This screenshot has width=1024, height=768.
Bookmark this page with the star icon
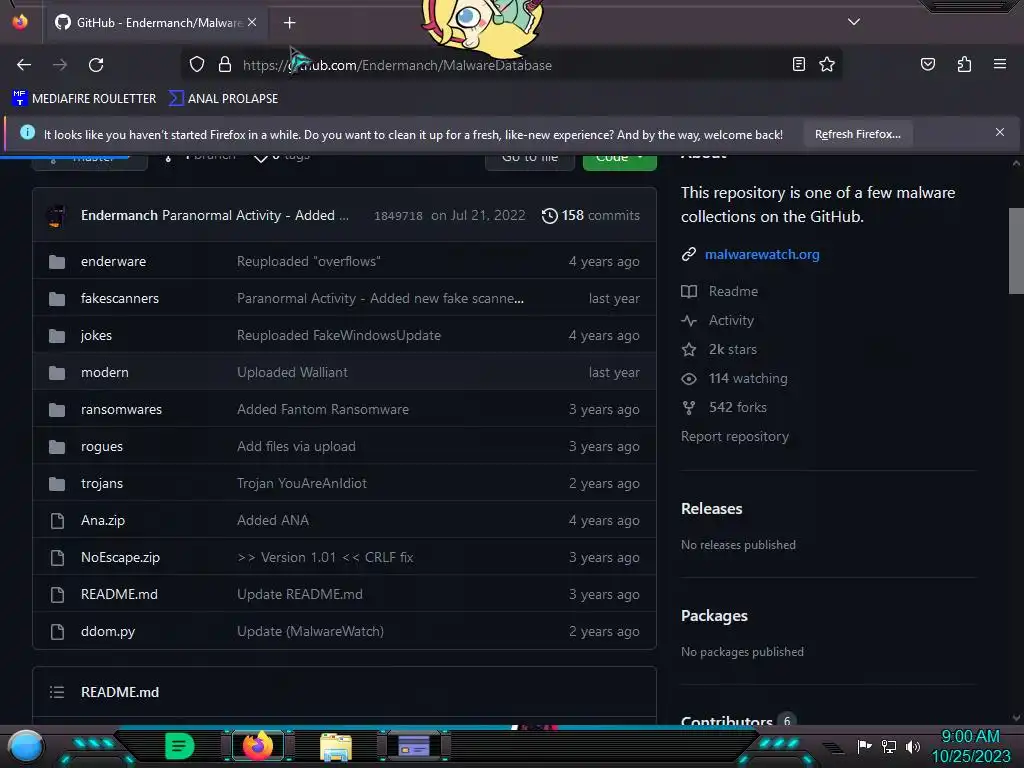click(827, 64)
